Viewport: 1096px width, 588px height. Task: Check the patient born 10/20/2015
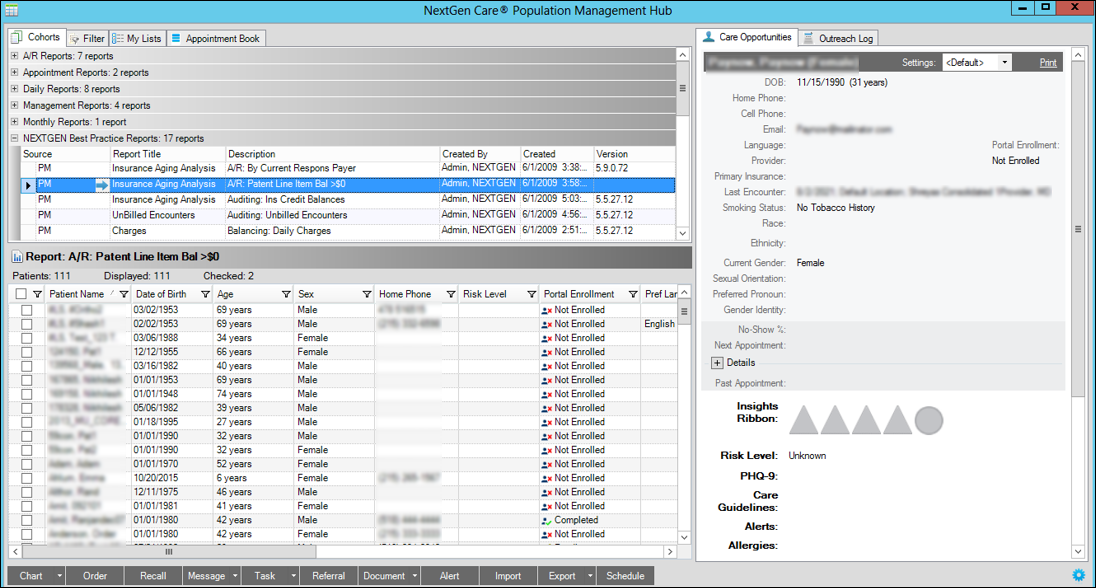(27, 478)
